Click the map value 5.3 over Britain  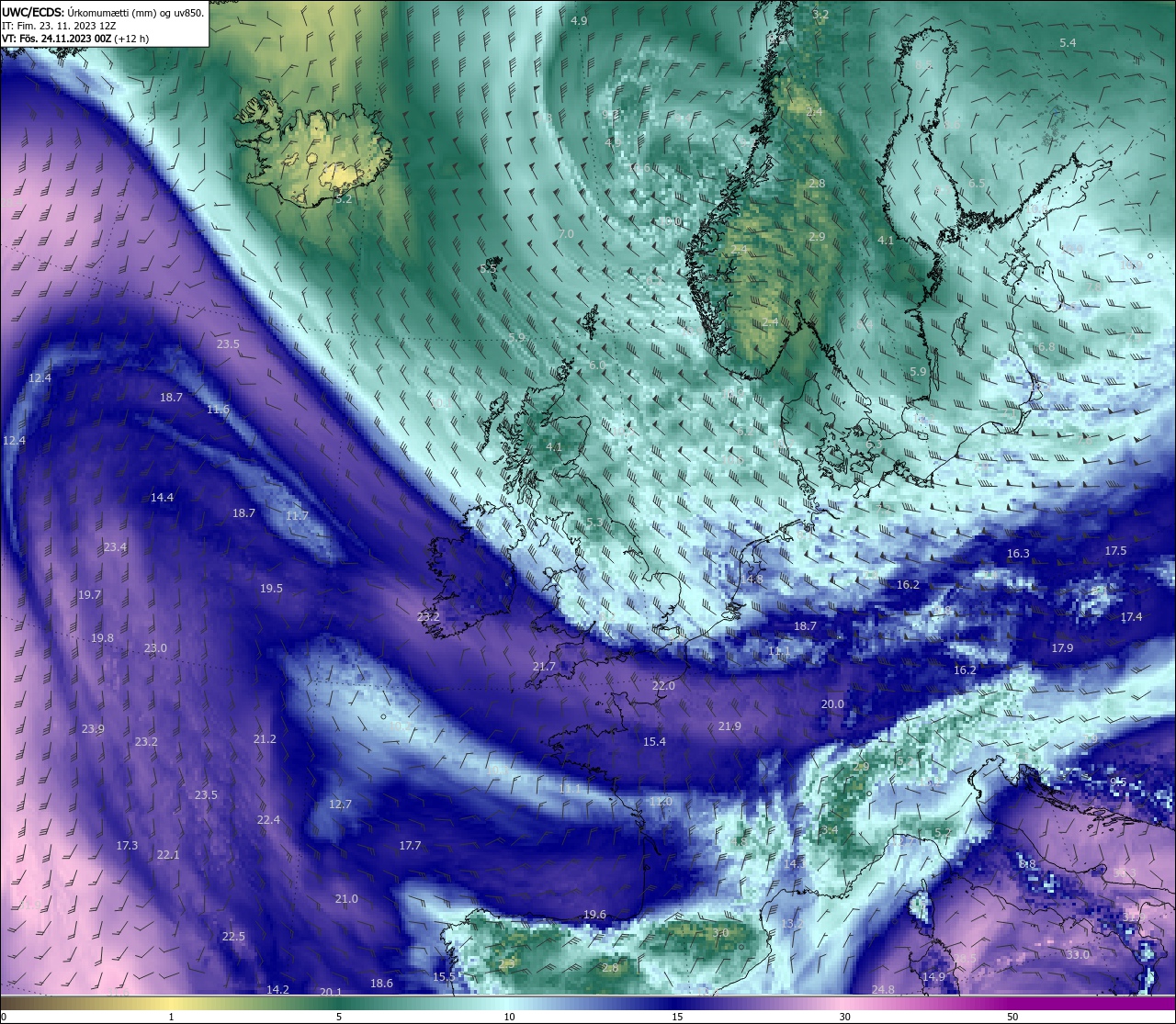pyautogui.click(x=594, y=523)
